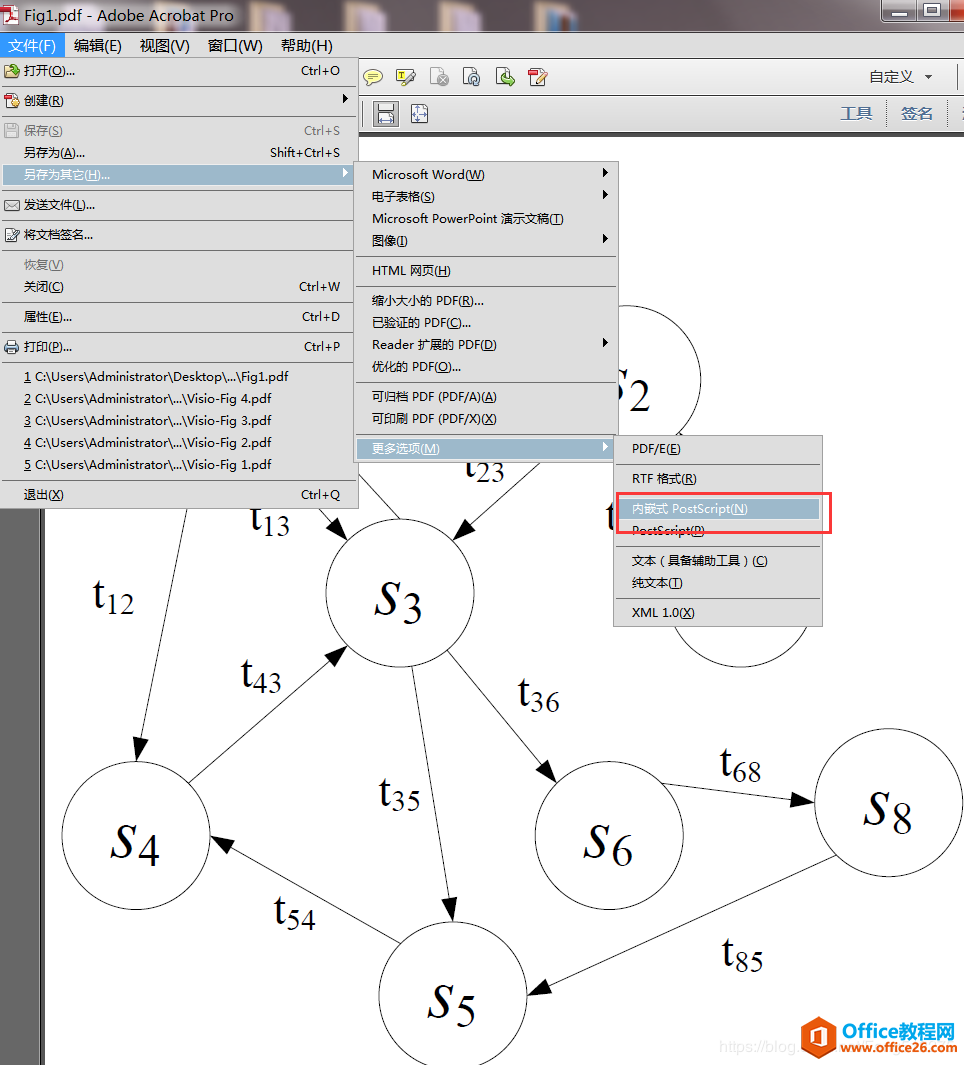Expand the Microsoft Word(W) submenu

(486, 175)
